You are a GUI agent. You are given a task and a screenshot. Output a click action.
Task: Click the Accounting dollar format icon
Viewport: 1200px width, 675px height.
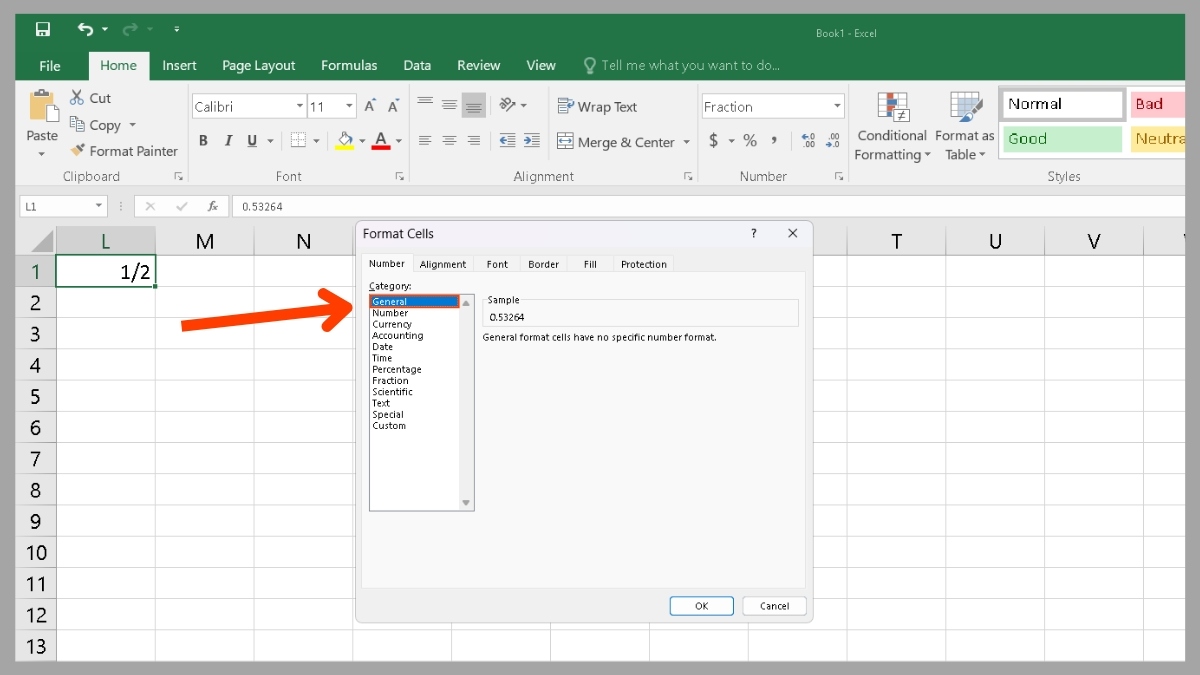[713, 141]
